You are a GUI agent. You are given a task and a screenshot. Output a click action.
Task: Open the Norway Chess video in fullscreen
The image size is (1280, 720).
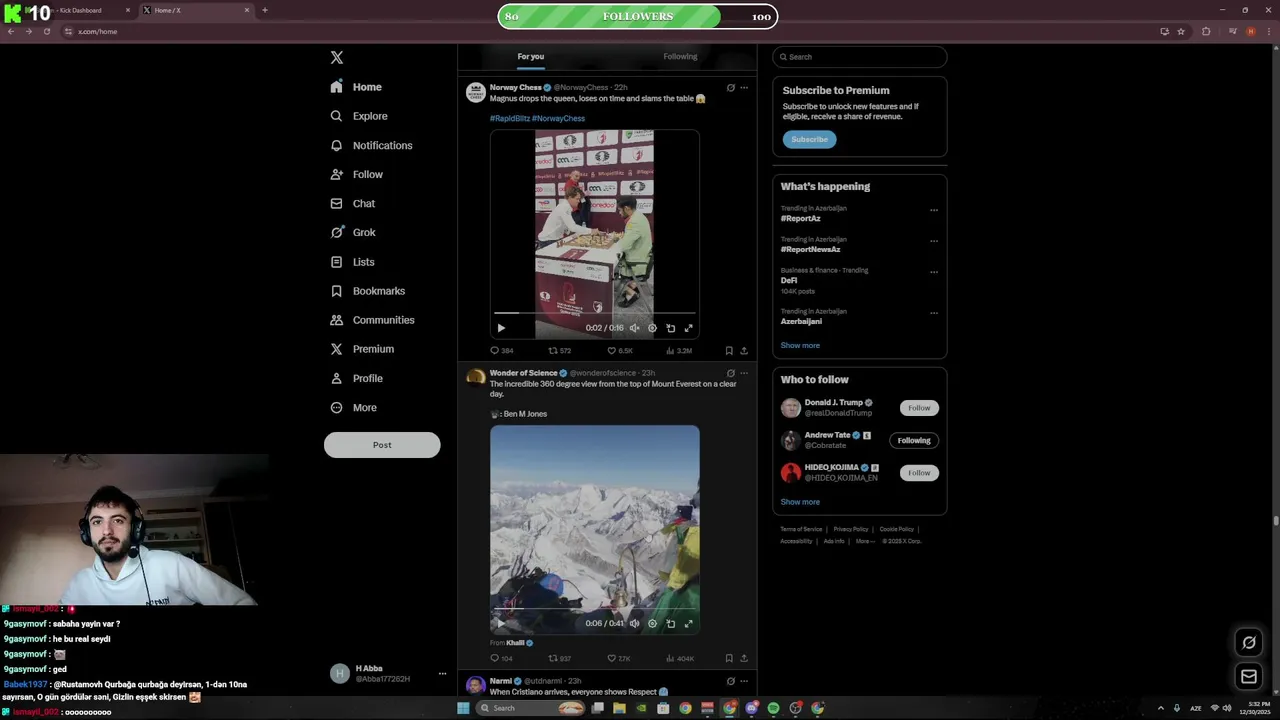pos(688,328)
